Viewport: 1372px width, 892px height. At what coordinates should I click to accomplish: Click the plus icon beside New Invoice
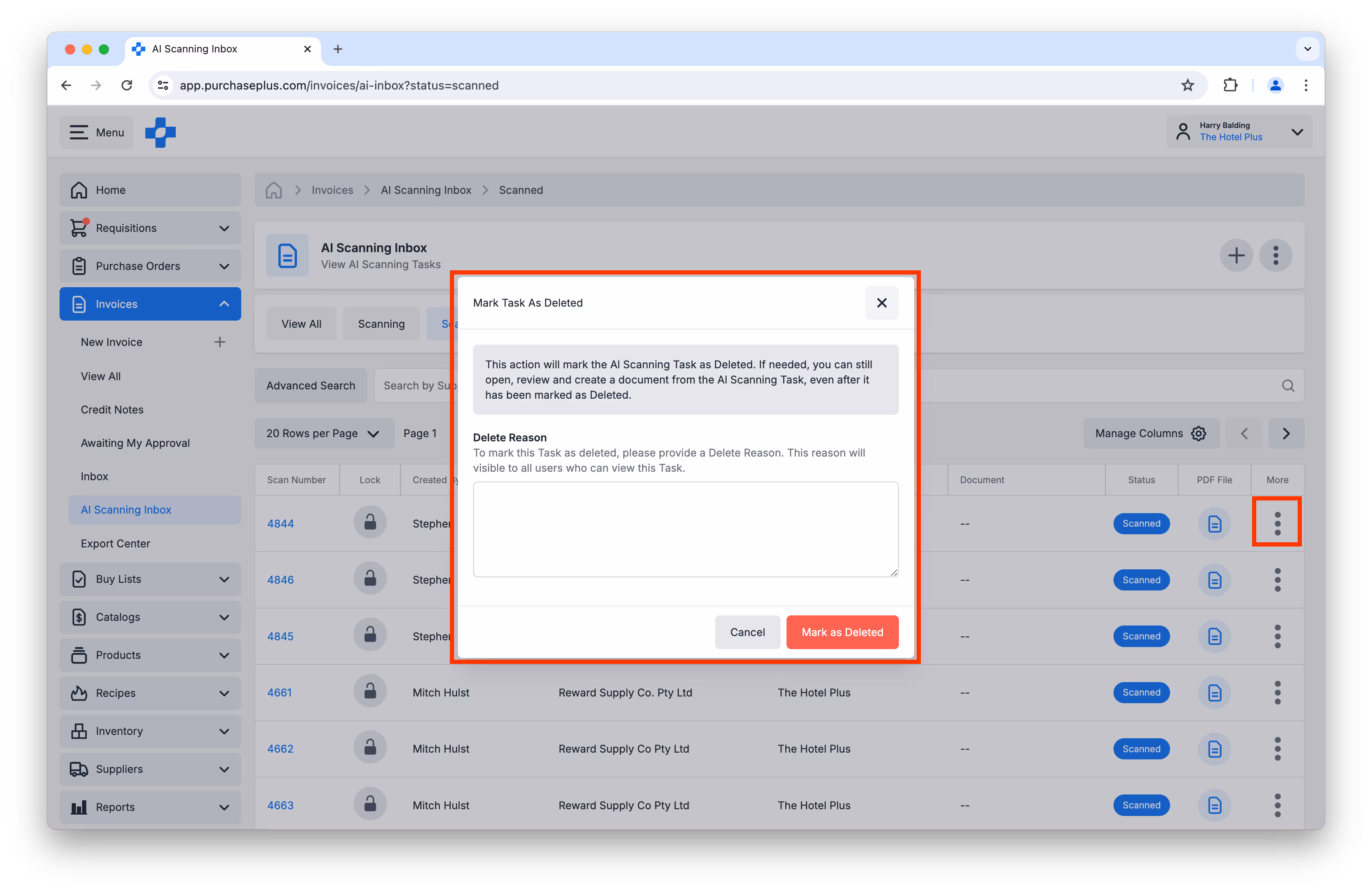coord(220,342)
